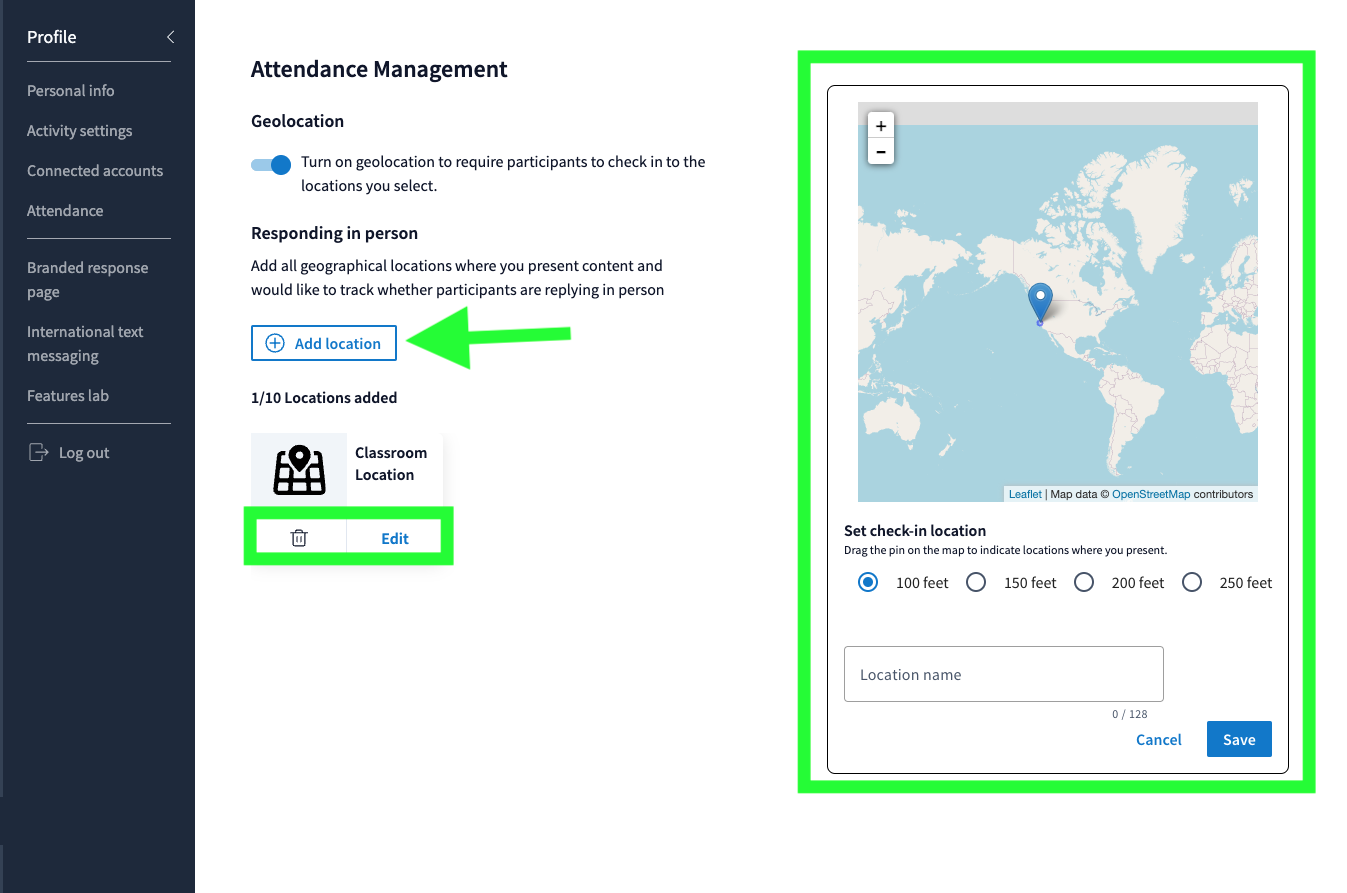This screenshot has height=893, width=1347.
Task: Enable geolocation check-in toggle
Action: tap(270, 165)
